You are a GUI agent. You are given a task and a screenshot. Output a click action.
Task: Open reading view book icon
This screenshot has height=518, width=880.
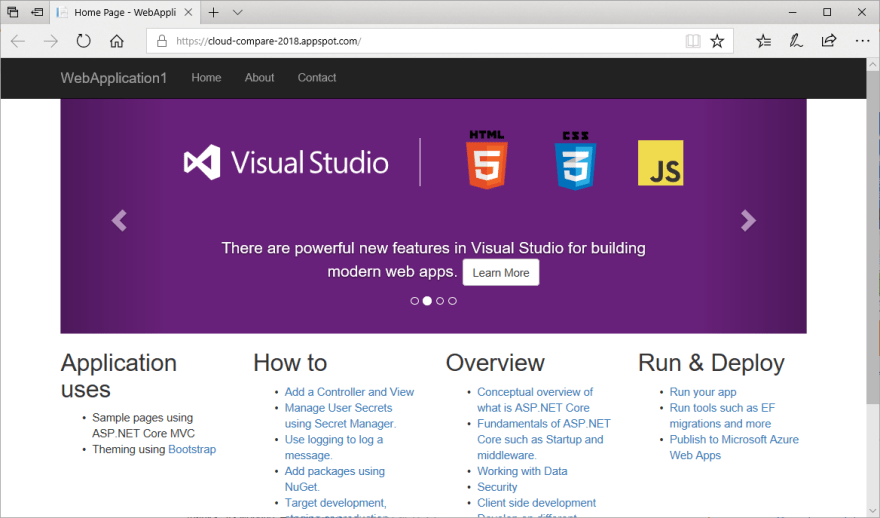(693, 41)
